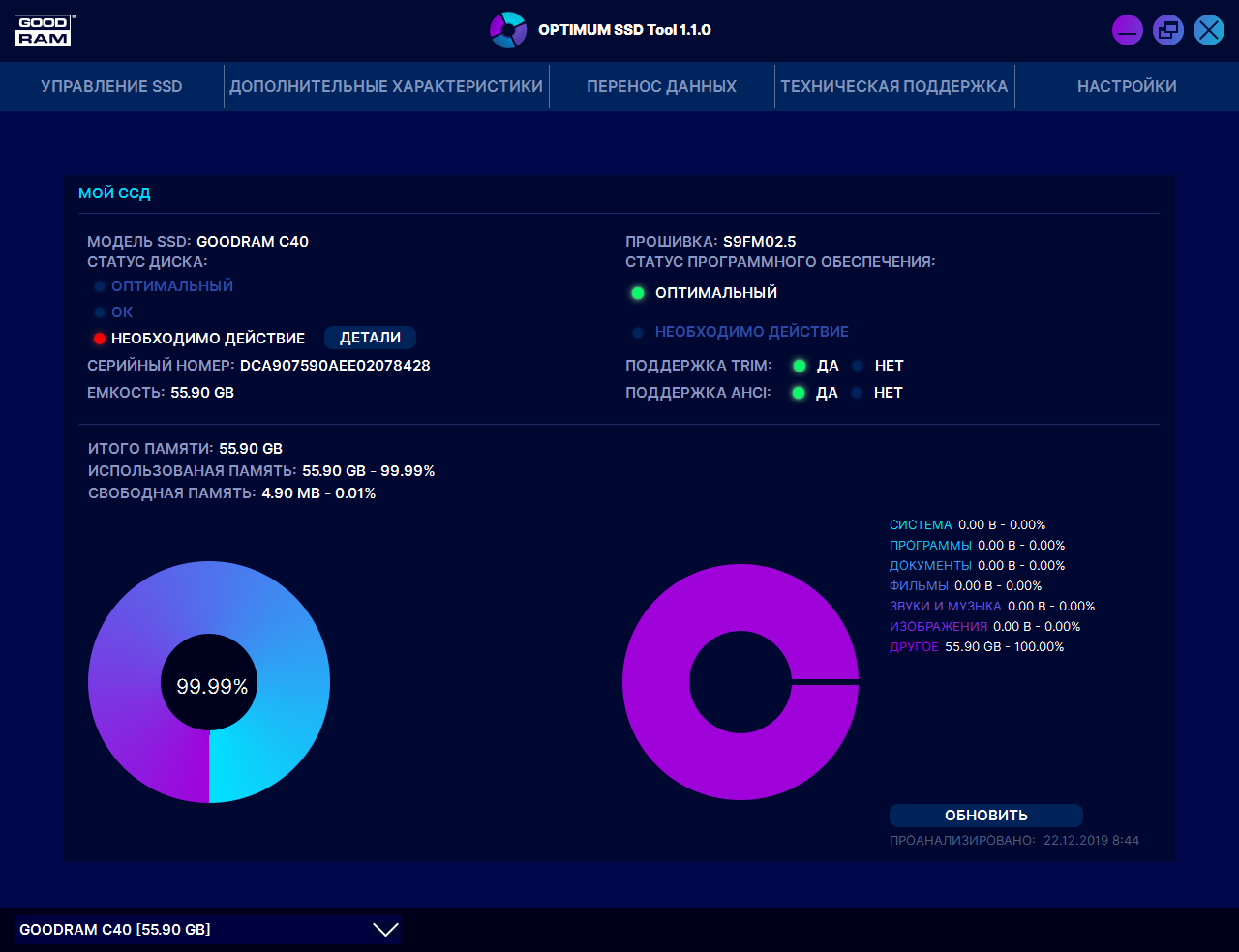
Task: Click the serial number DCA907590AEE02078428
Action: tap(335, 366)
